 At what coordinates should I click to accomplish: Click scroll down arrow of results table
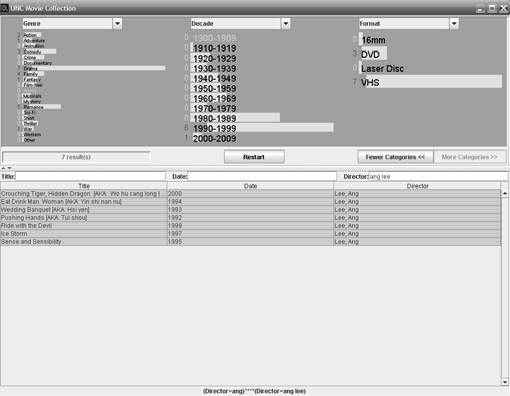505,382
